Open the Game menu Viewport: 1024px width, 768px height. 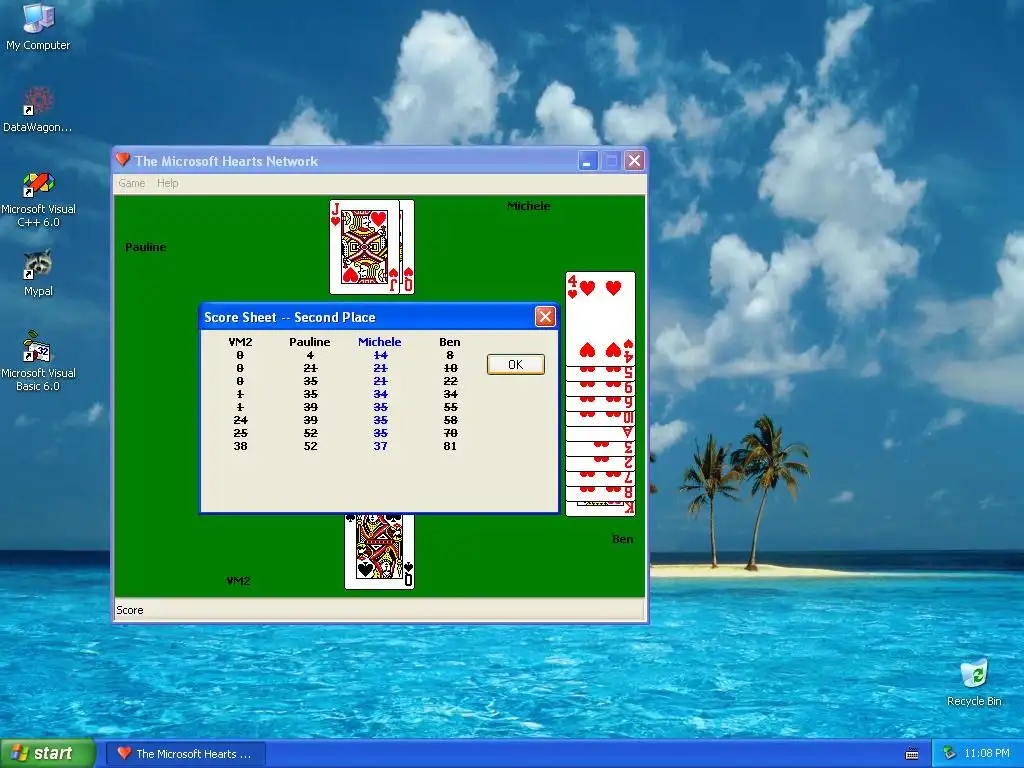pos(131,183)
